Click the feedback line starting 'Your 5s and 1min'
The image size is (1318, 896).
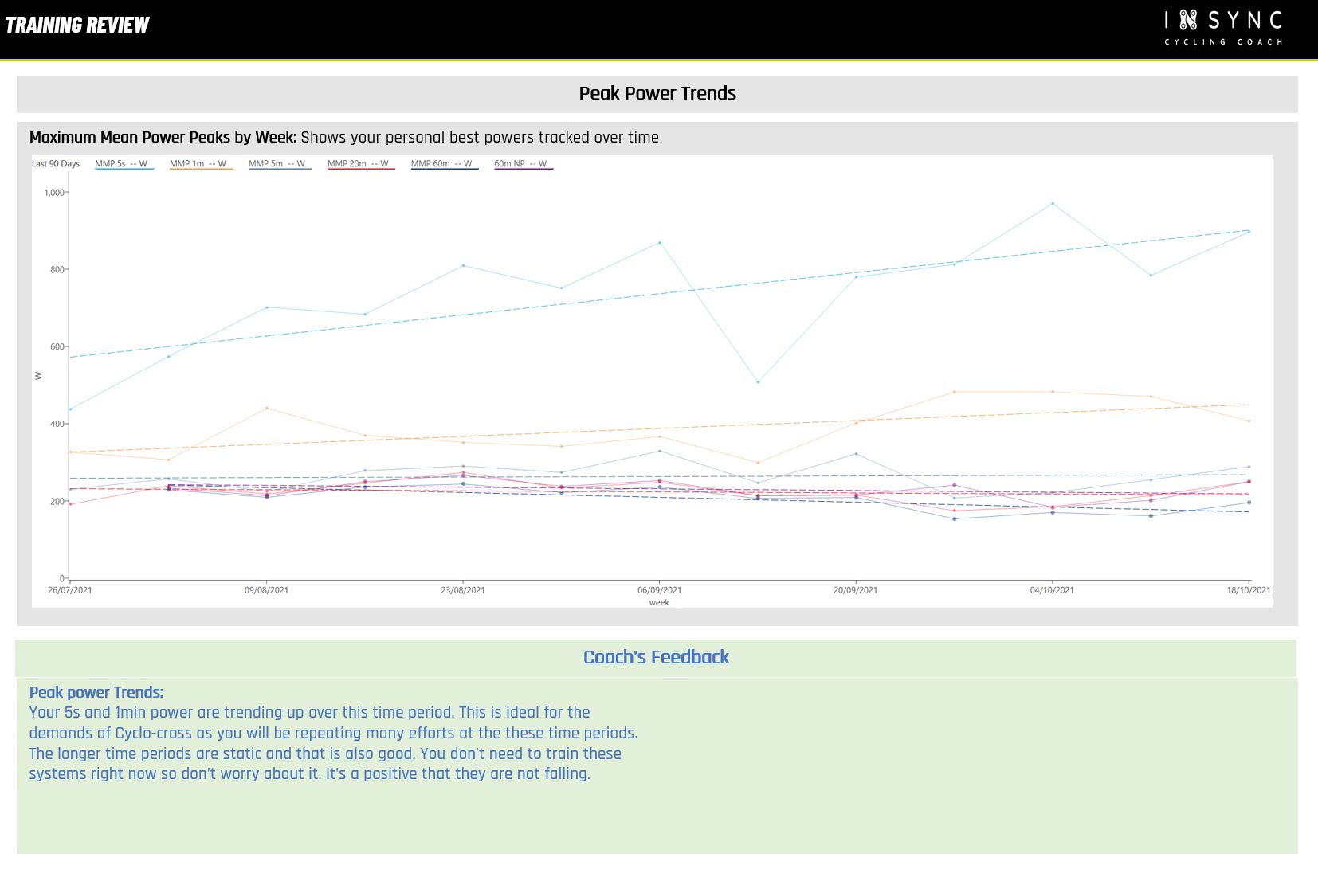click(310, 712)
